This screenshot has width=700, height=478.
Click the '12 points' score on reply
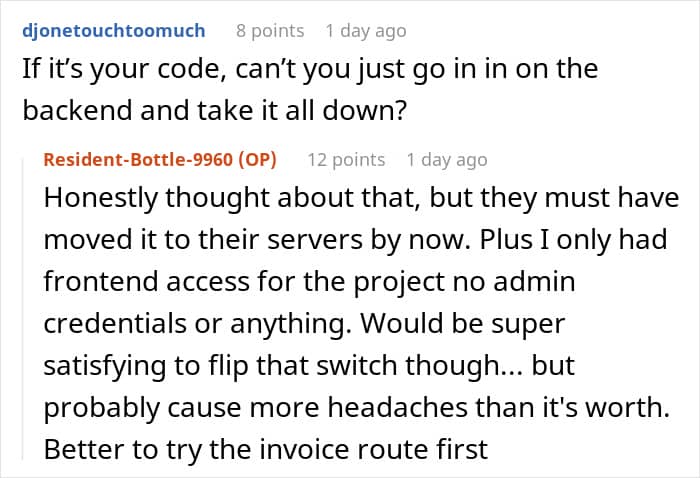click(x=346, y=159)
